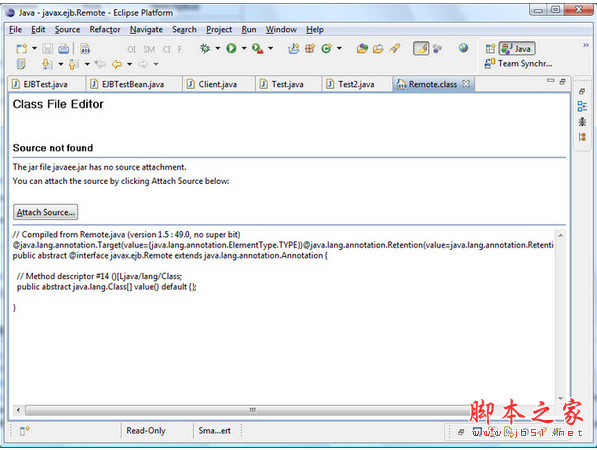Viewport: 597px width, 450px height.
Task: Open the Run dropdown arrow
Action: point(244,48)
